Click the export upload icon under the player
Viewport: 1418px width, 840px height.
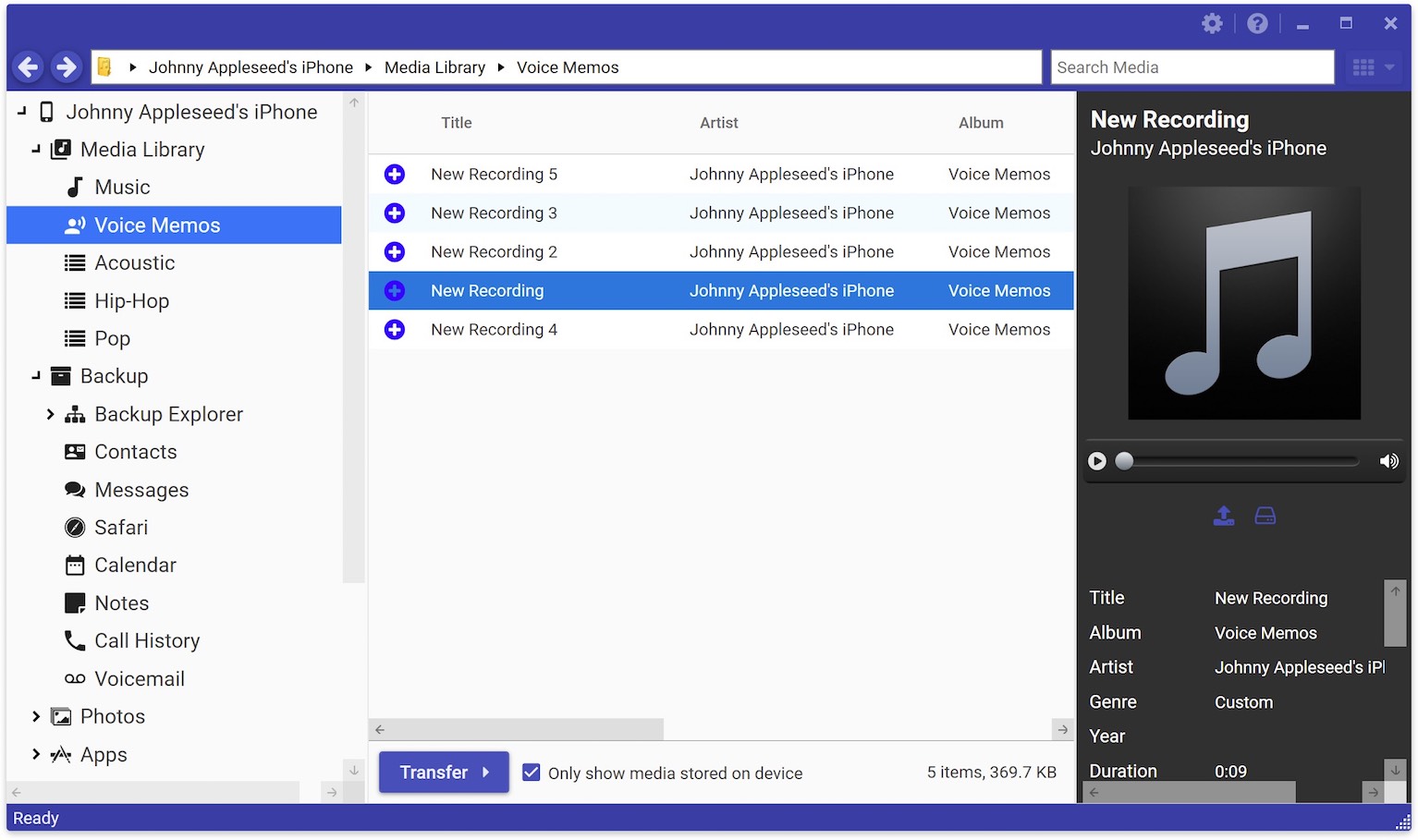pyautogui.click(x=1224, y=516)
